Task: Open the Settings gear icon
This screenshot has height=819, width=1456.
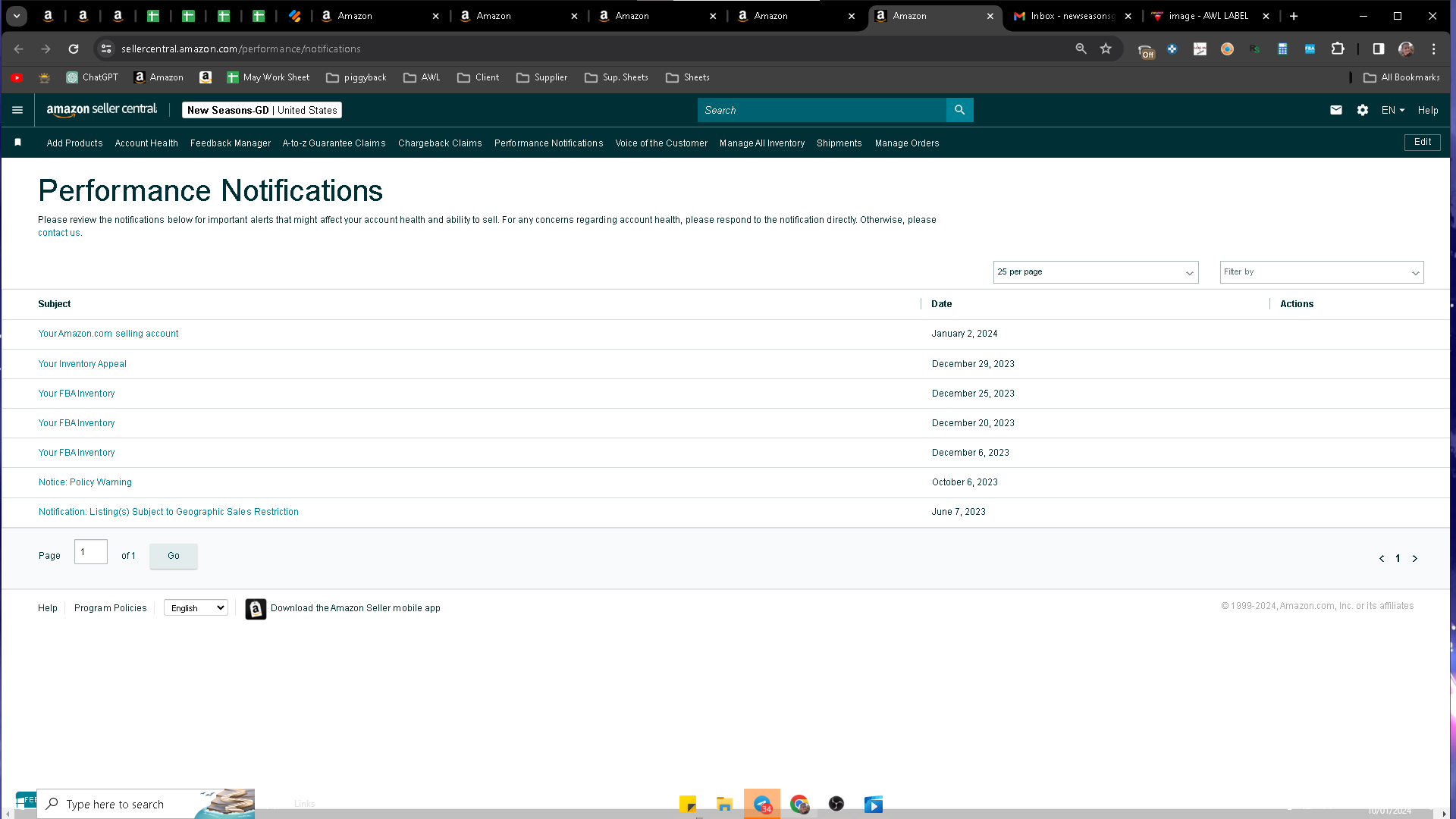Action: [1363, 110]
